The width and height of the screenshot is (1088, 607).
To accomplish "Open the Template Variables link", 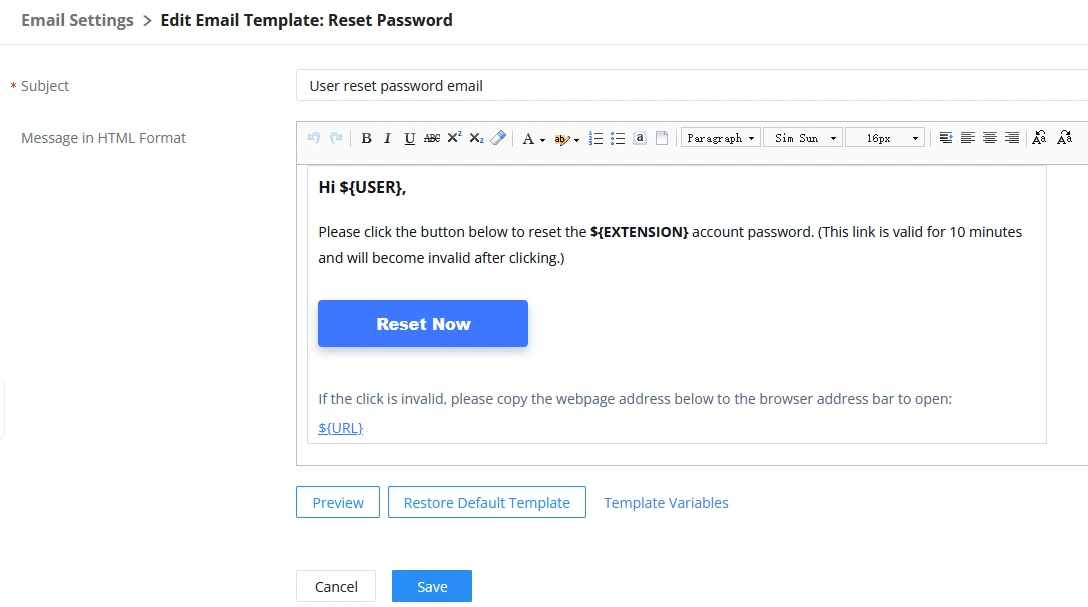I will [x=666, y=502].
